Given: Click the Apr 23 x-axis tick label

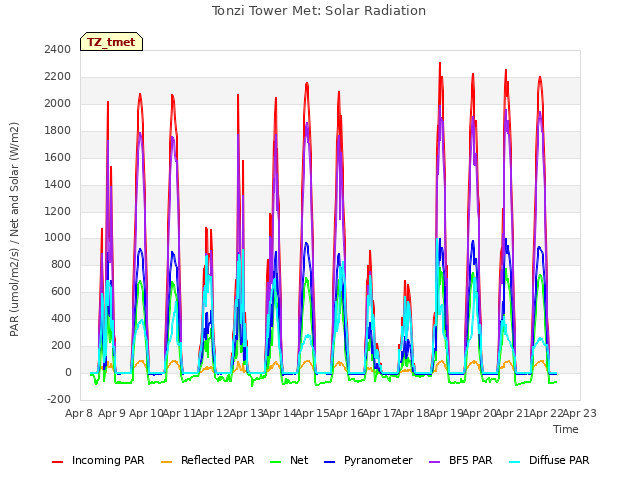Looking at the screenshot, I should (x=580, y=413).
